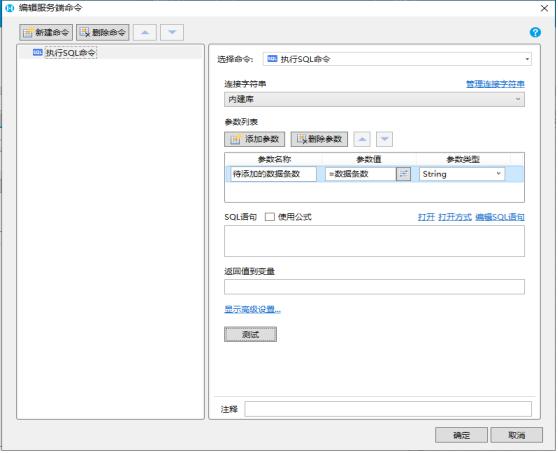Click the 删除参数 (delete parameter) button
Screen dimensions: 558x453
pyautogui.click(x=319, y=139)
